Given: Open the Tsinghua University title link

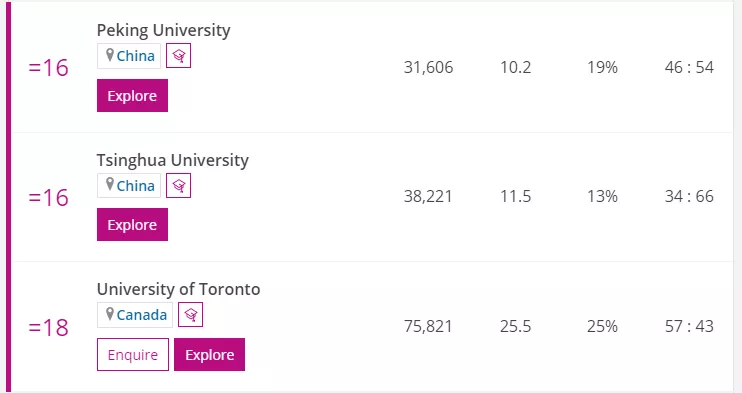Looking at the screenshot, I should click(173, 160).
